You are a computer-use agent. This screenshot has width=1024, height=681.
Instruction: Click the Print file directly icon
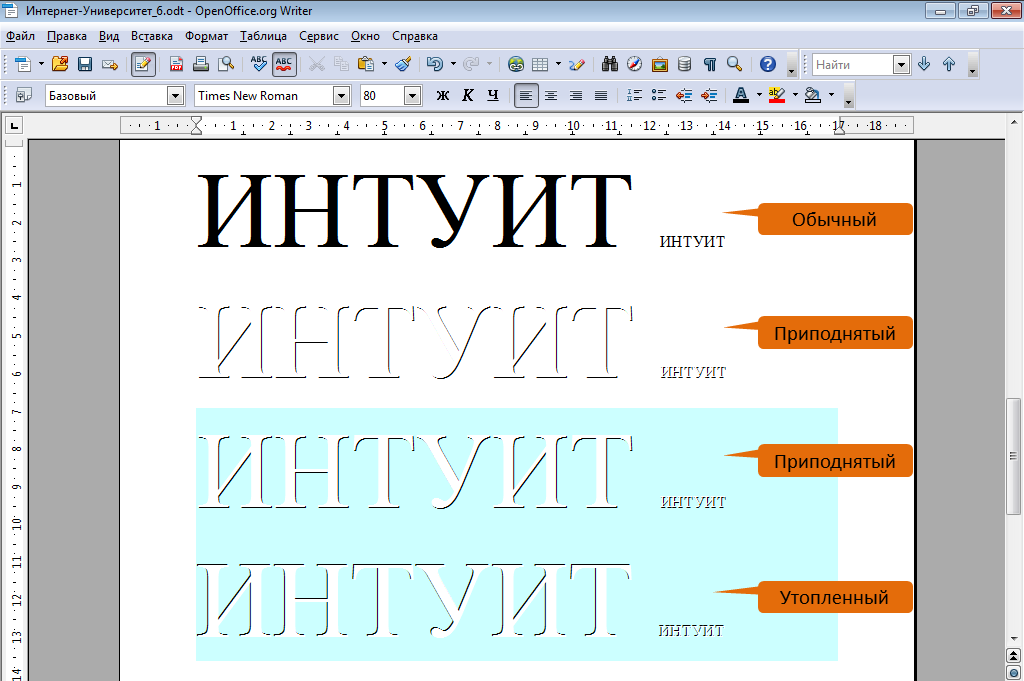coord(201,65)
